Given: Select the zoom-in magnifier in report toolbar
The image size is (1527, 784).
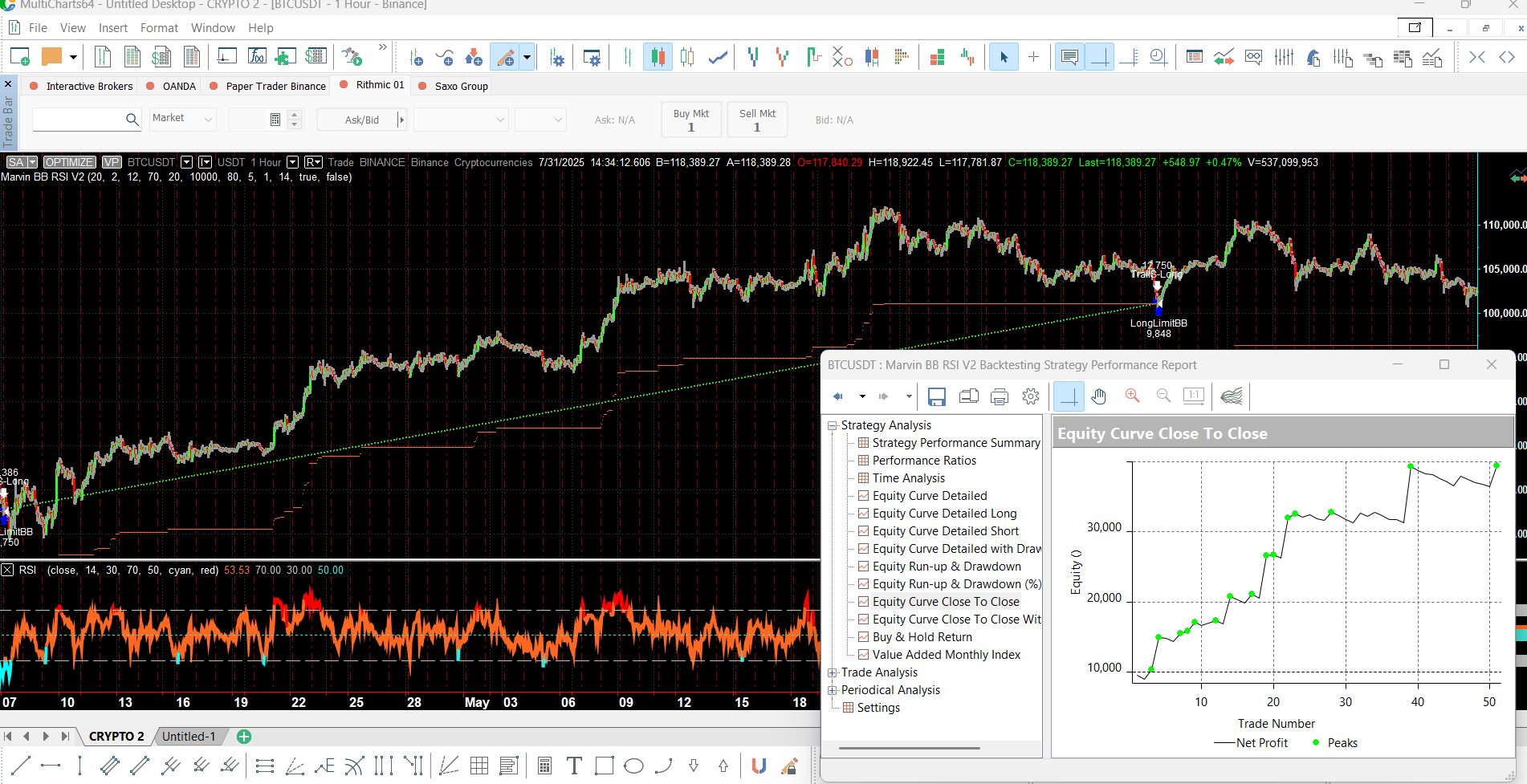Looking at the screenshot, I should (x=1132, y=396).
